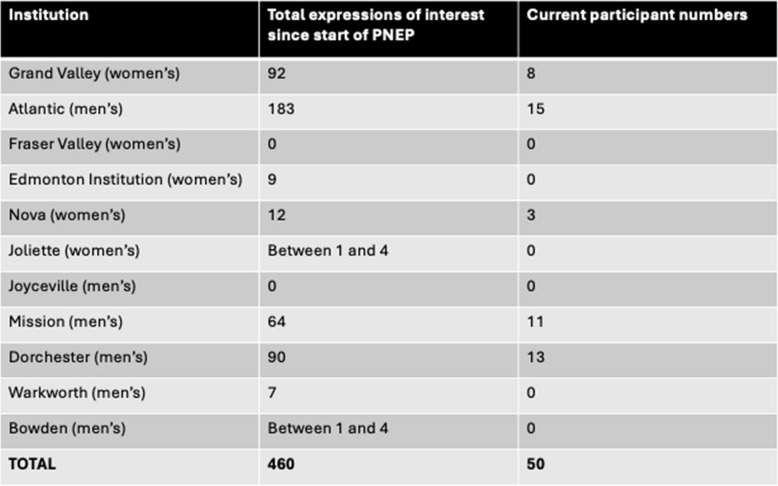Image resolution: width=778 pixels, height=486 pixels.
Task: Click the value 183 in Atlantic row
Action: coord(281,108)
